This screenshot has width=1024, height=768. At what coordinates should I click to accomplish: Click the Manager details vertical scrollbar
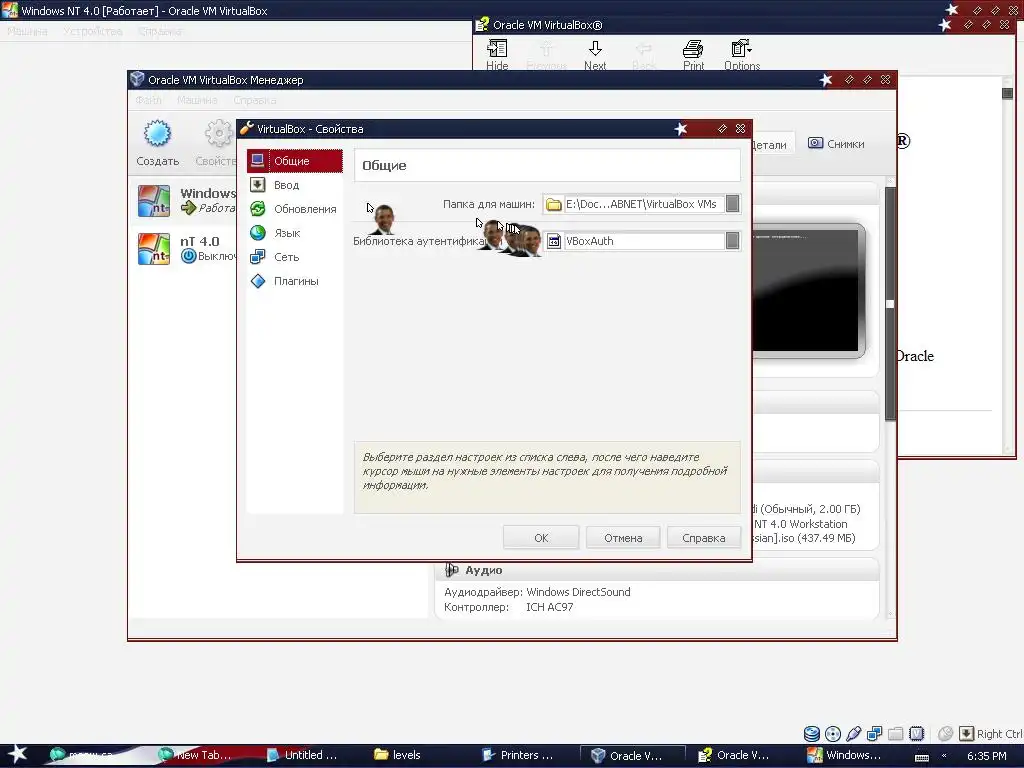coord(890,304)
